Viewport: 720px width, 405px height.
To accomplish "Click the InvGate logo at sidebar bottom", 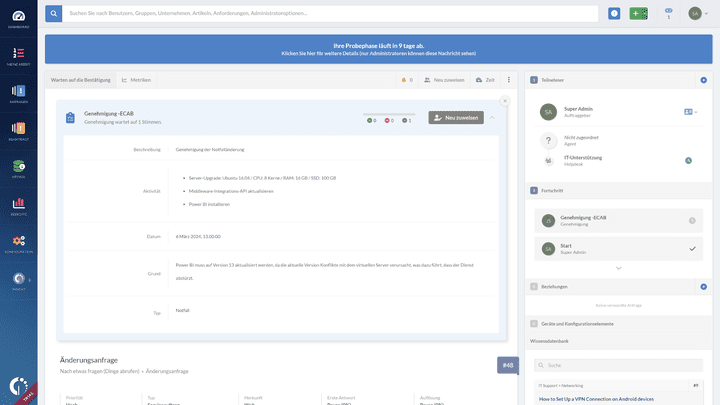I will click(x=18, y=386).
